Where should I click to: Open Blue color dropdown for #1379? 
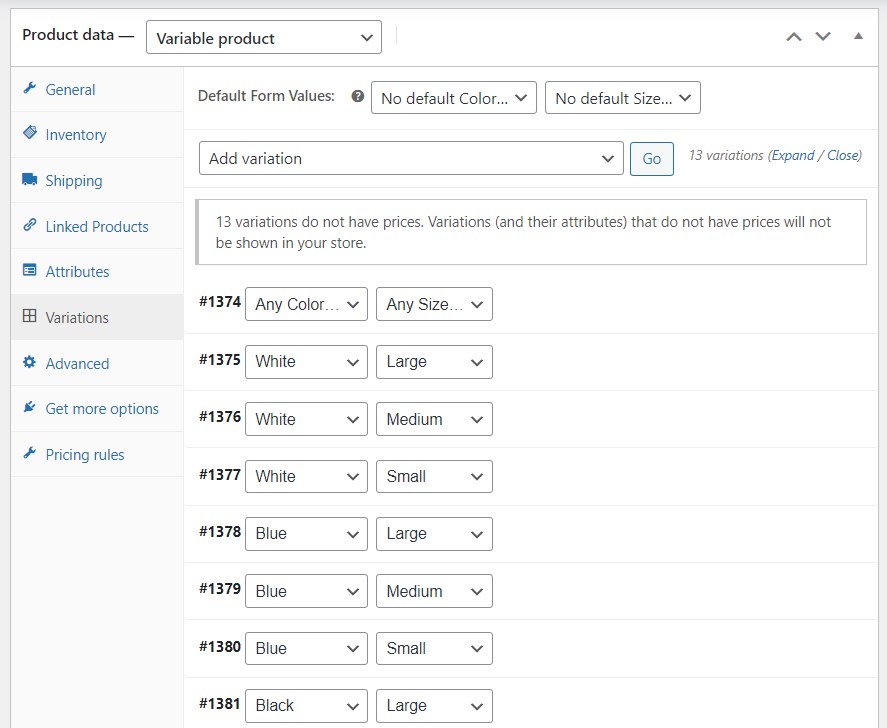point(307,591)
